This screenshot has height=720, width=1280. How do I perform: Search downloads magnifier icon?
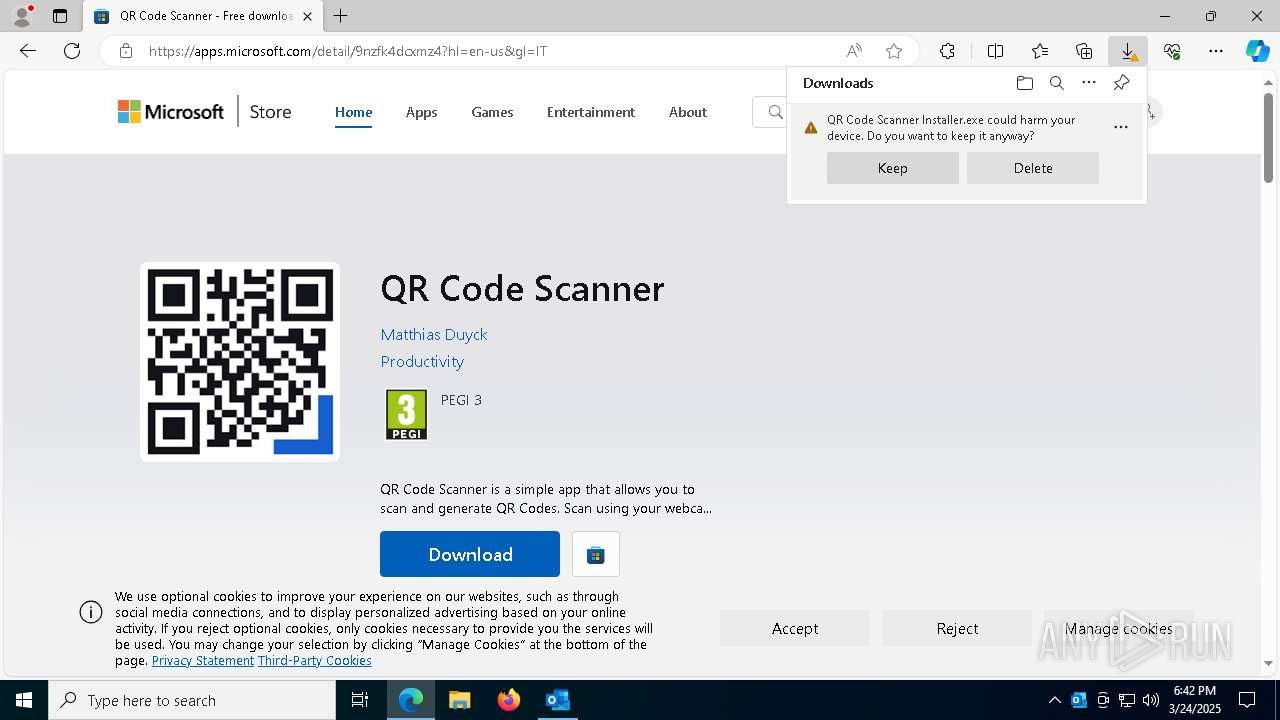point(1056,83)
